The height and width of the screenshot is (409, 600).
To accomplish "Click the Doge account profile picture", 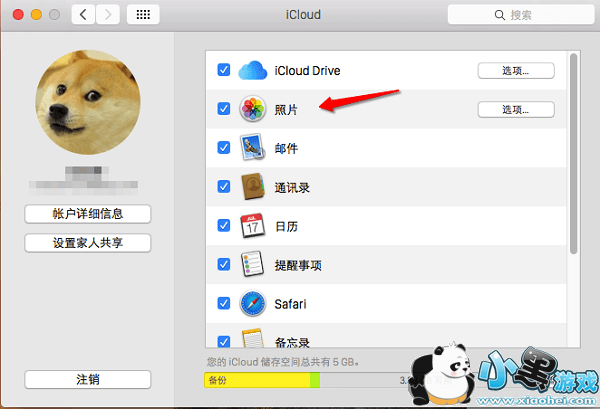I will coord(88,102).
